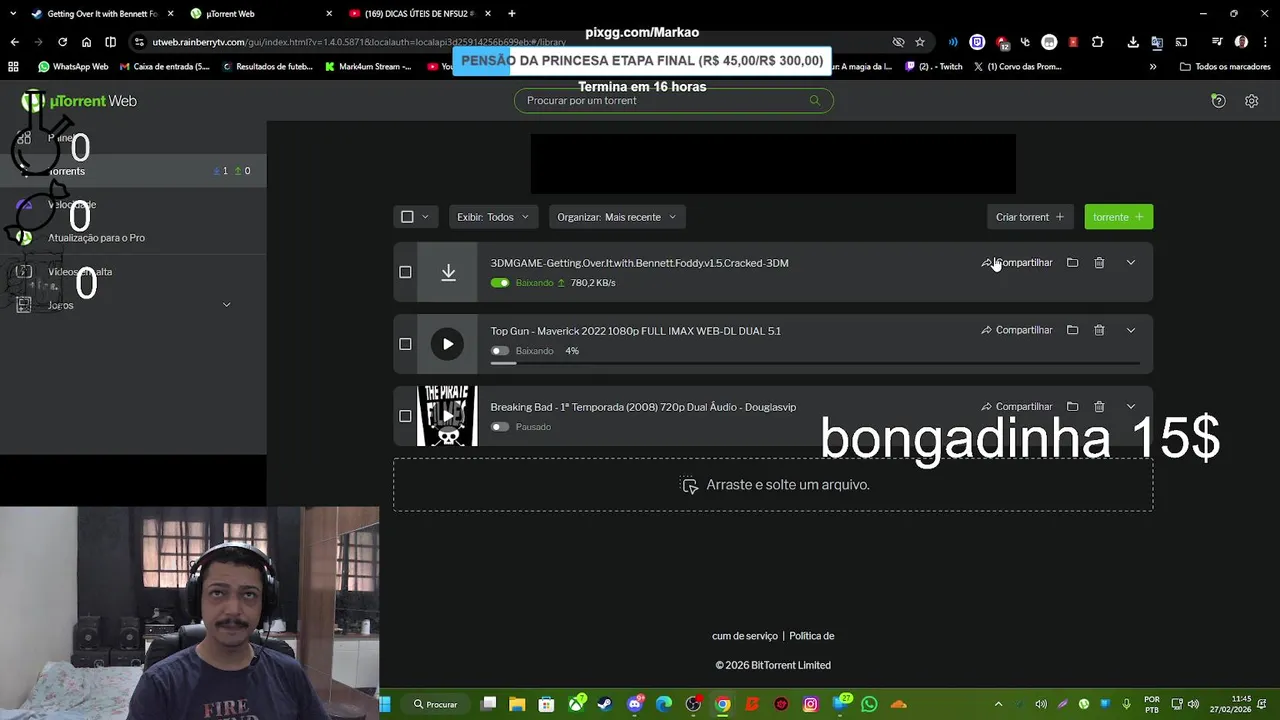This screenshot has width=1280, height=720.
Task: Open File Explorer from the taskbar
Action: [x=517, y=704]
